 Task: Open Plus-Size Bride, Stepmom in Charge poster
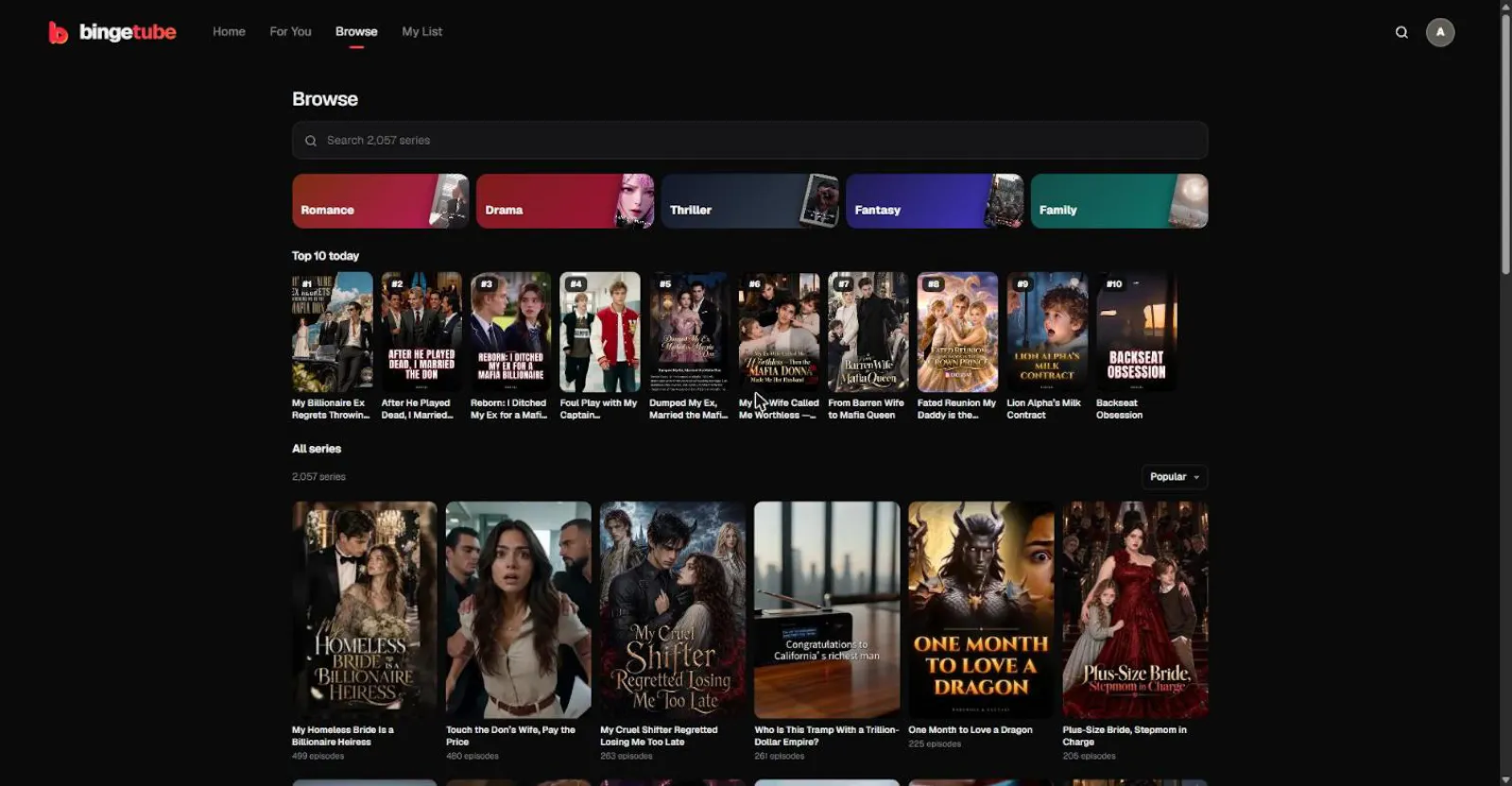[x=1135, y=609]
